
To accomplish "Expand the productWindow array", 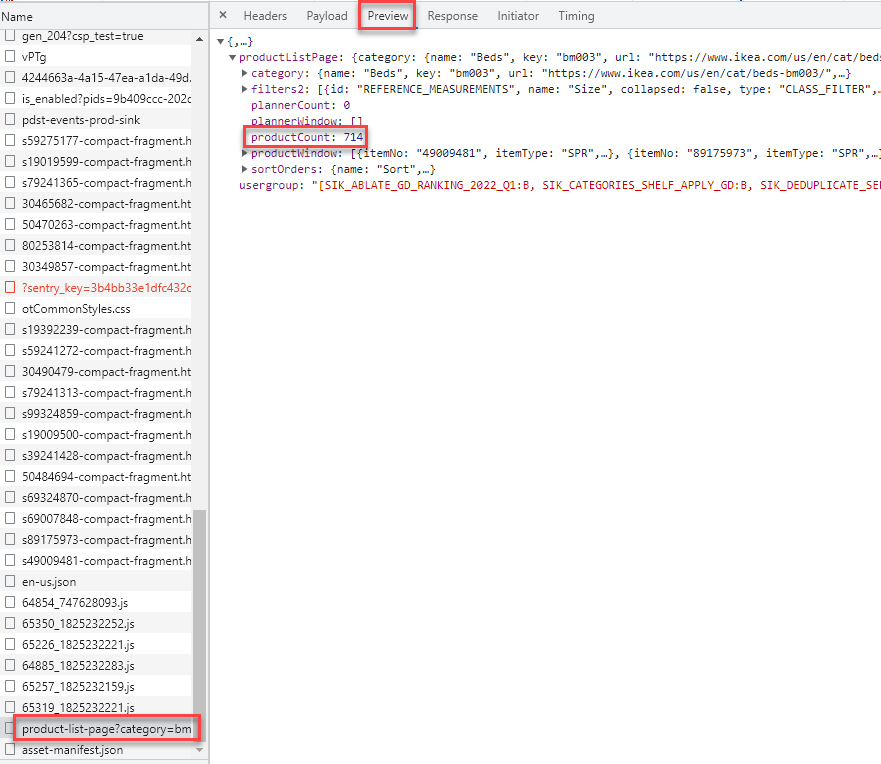I will [245, 153].
